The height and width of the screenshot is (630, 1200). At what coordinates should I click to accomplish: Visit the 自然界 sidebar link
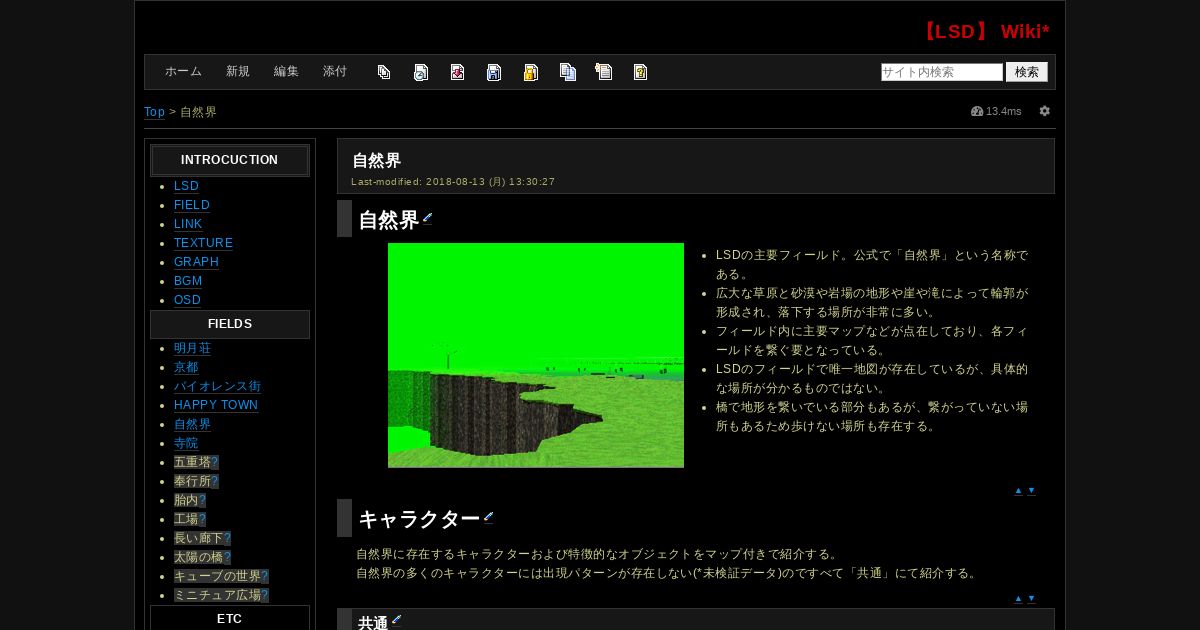pyautogui.click(x=192, y=424)
